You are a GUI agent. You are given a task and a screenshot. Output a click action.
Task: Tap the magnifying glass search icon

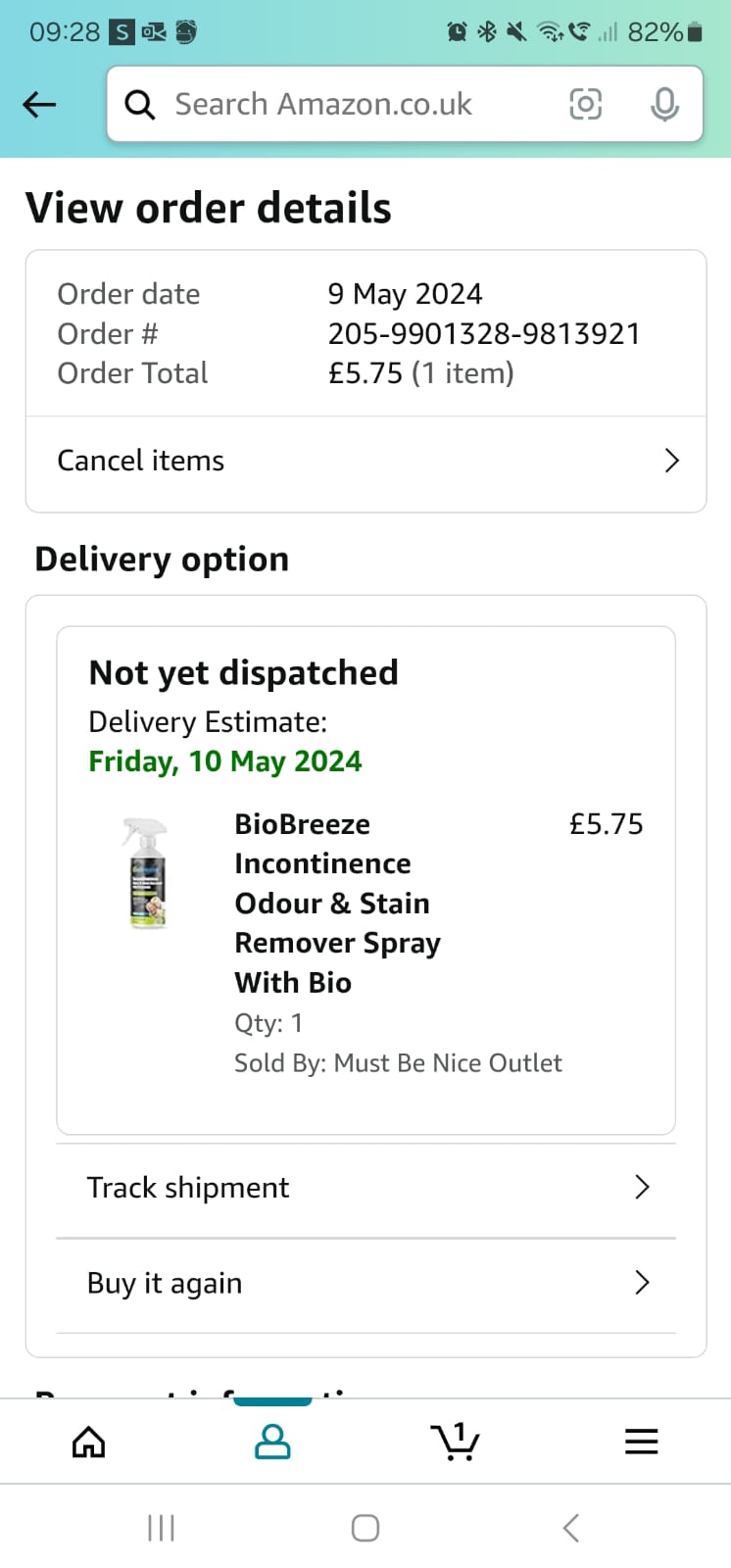point(140,105)
